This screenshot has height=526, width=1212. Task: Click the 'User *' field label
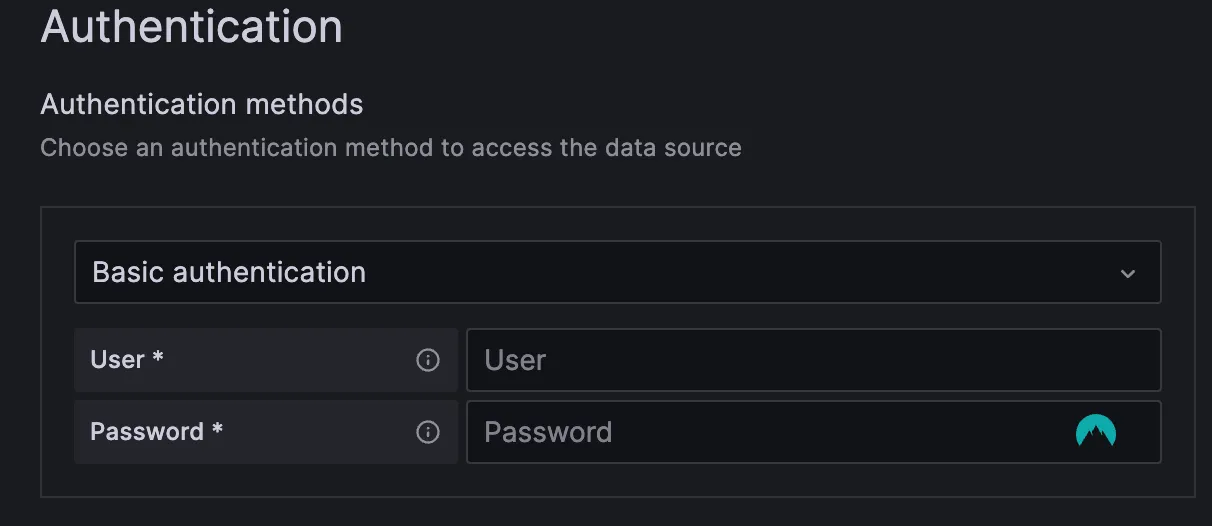pyautogui.click(x=118, y=360)
